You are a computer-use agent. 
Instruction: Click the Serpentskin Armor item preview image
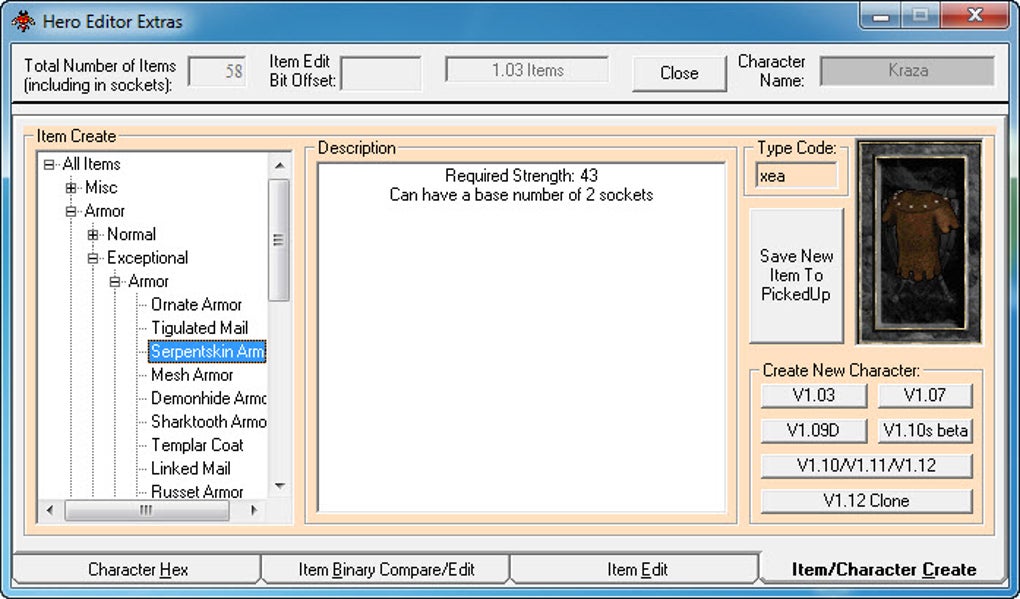click(920, 243)
